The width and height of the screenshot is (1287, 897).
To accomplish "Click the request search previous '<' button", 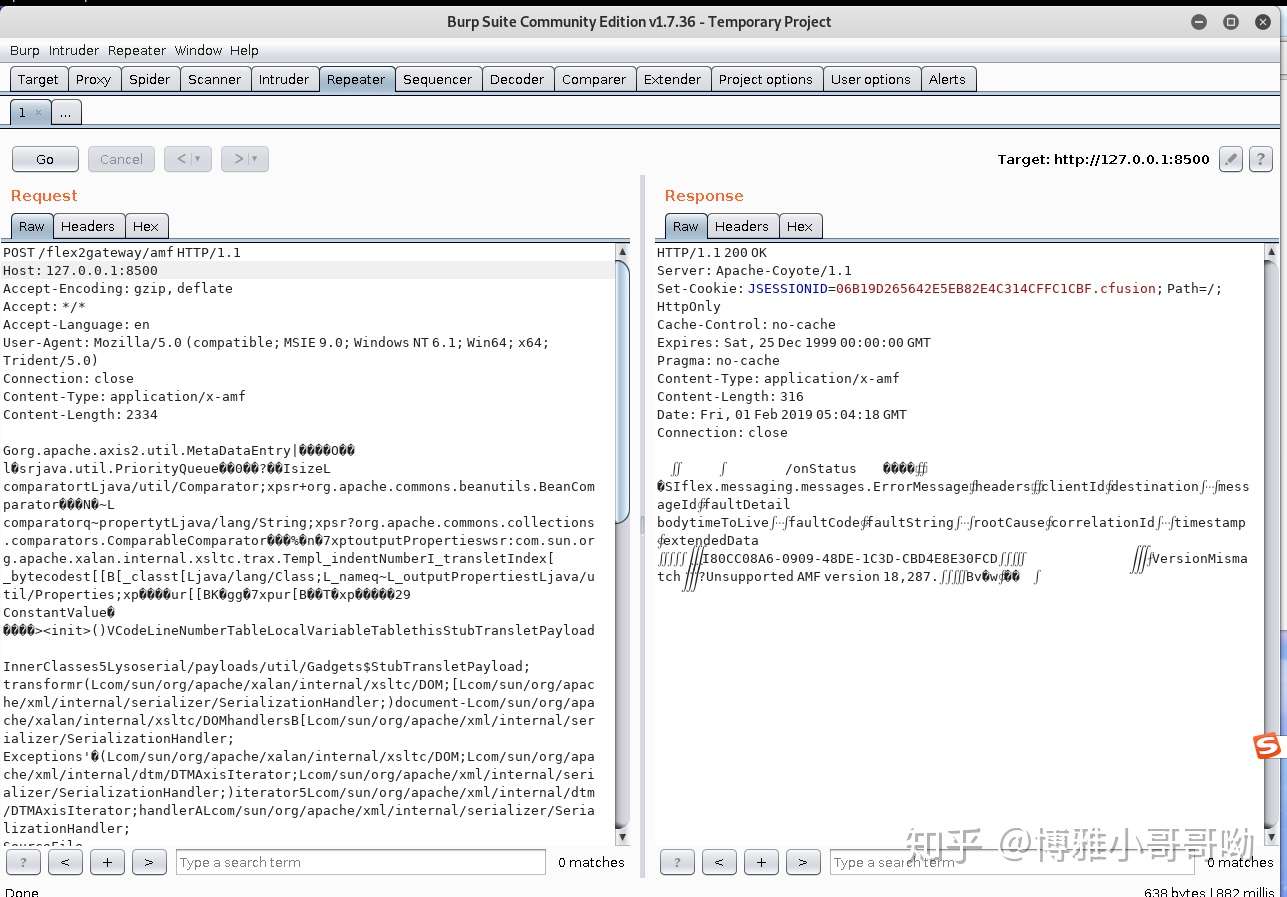I will pos(65,862).
